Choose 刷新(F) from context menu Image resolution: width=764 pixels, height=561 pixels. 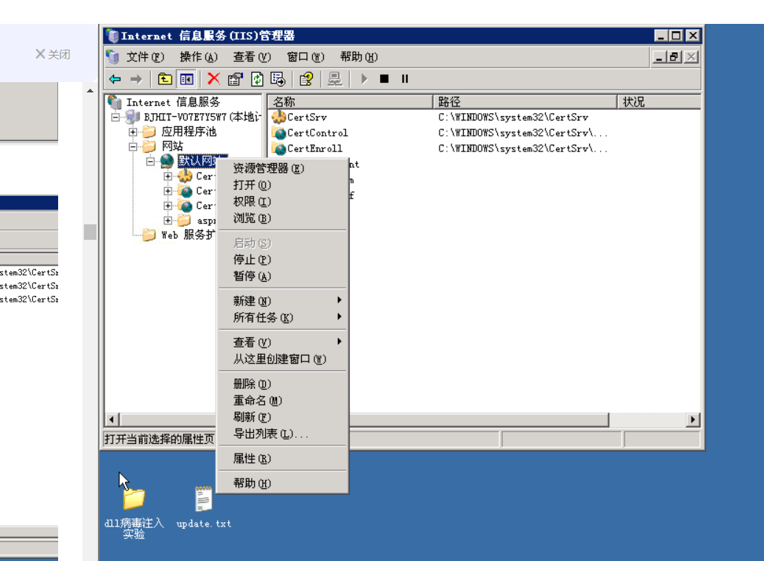(282, 417)
